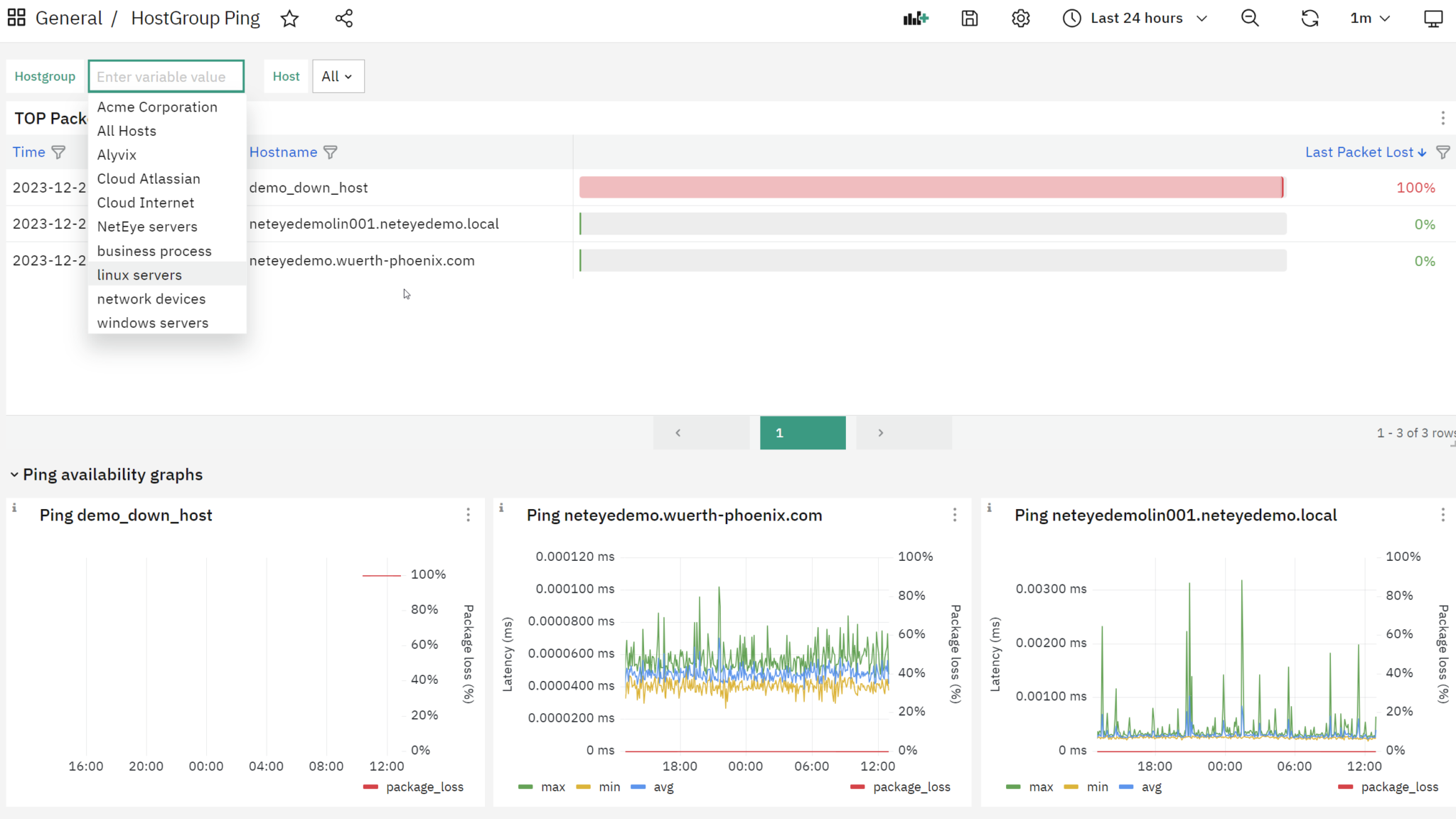Mark HostGroup Ping dashboard as favorite
The image size is (1456, 819).
[x=289, y=18]
